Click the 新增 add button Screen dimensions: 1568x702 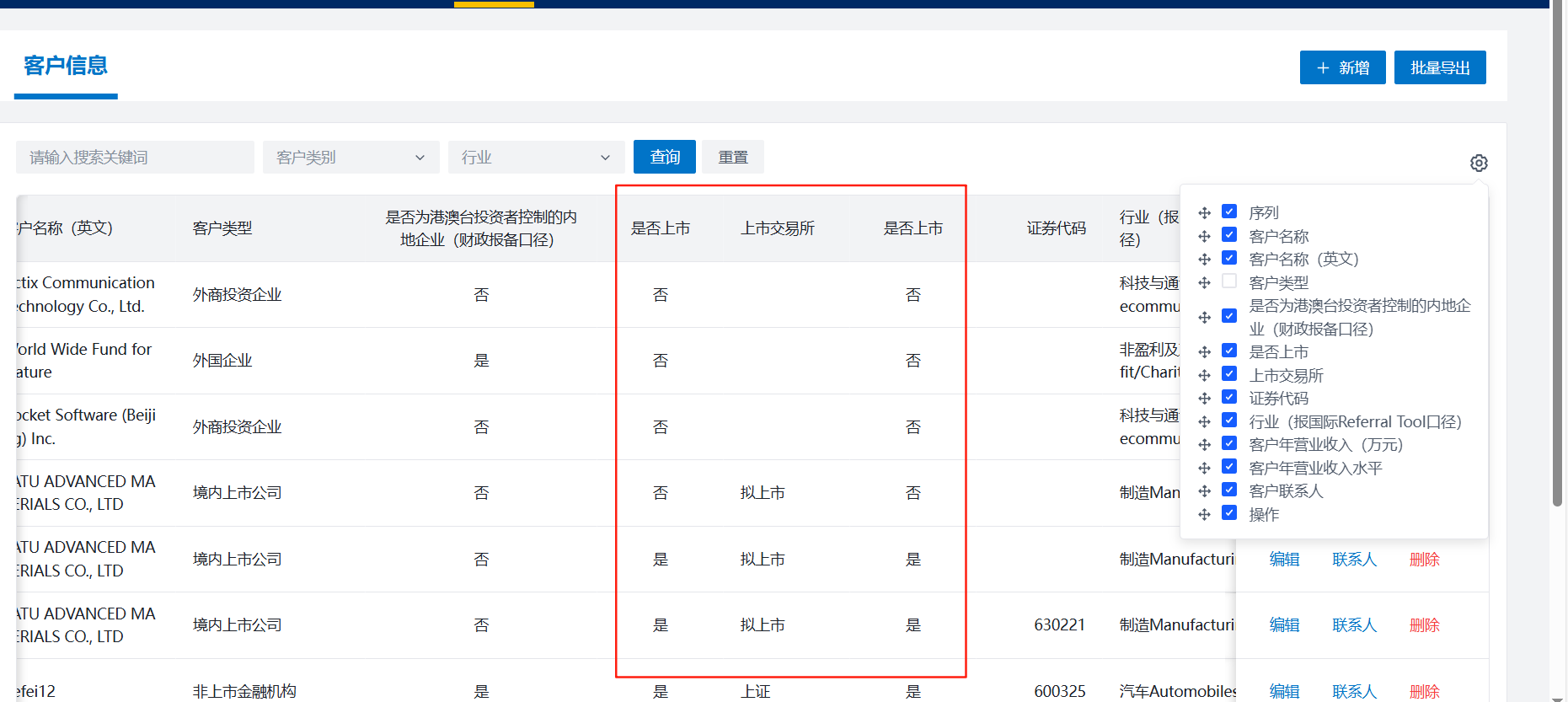click(1342, 67)
